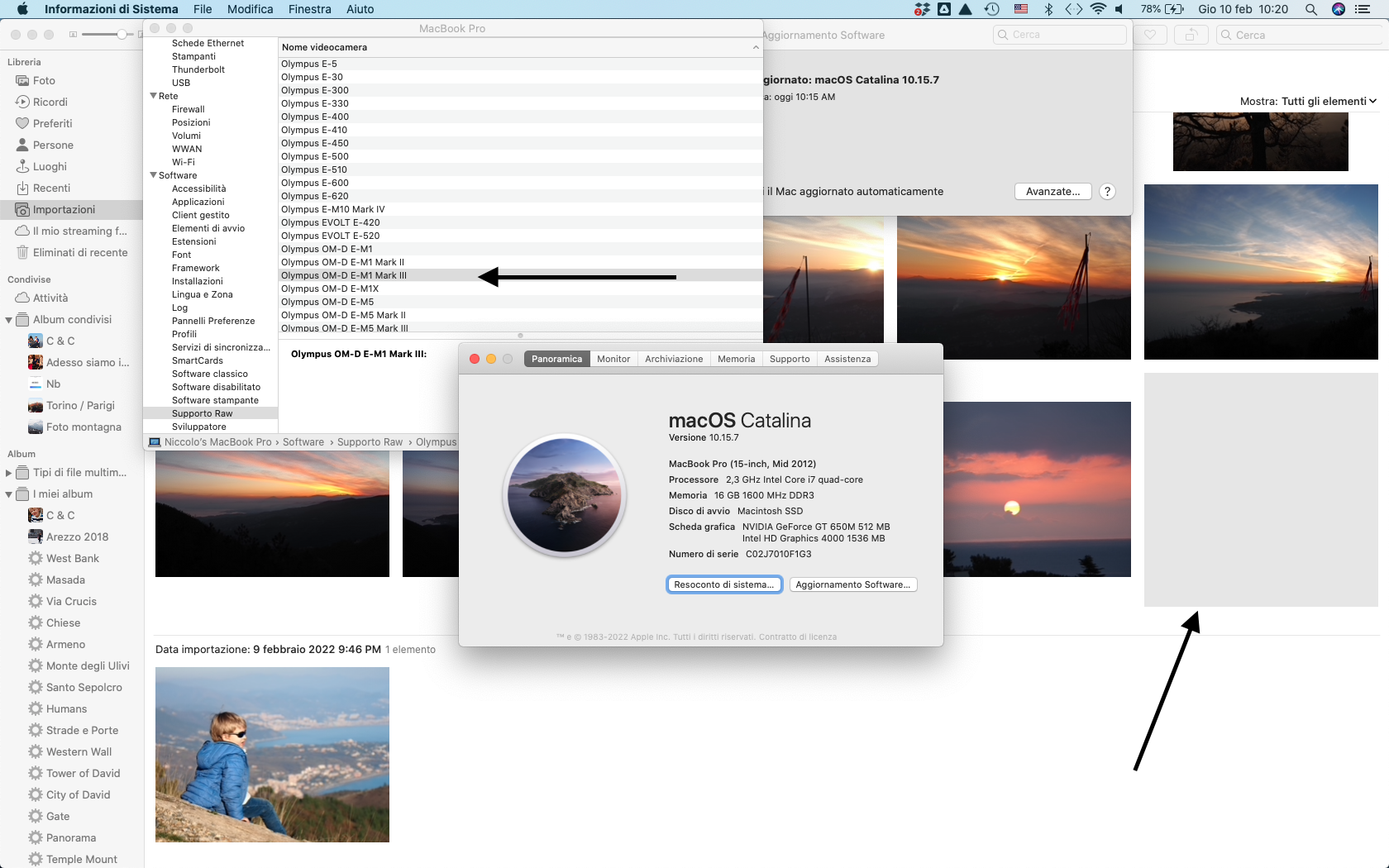Screen dimensions: 1389x868
Task: Select Supporto Raw in the System Information sidebar
Action: [x=211, y=413]
